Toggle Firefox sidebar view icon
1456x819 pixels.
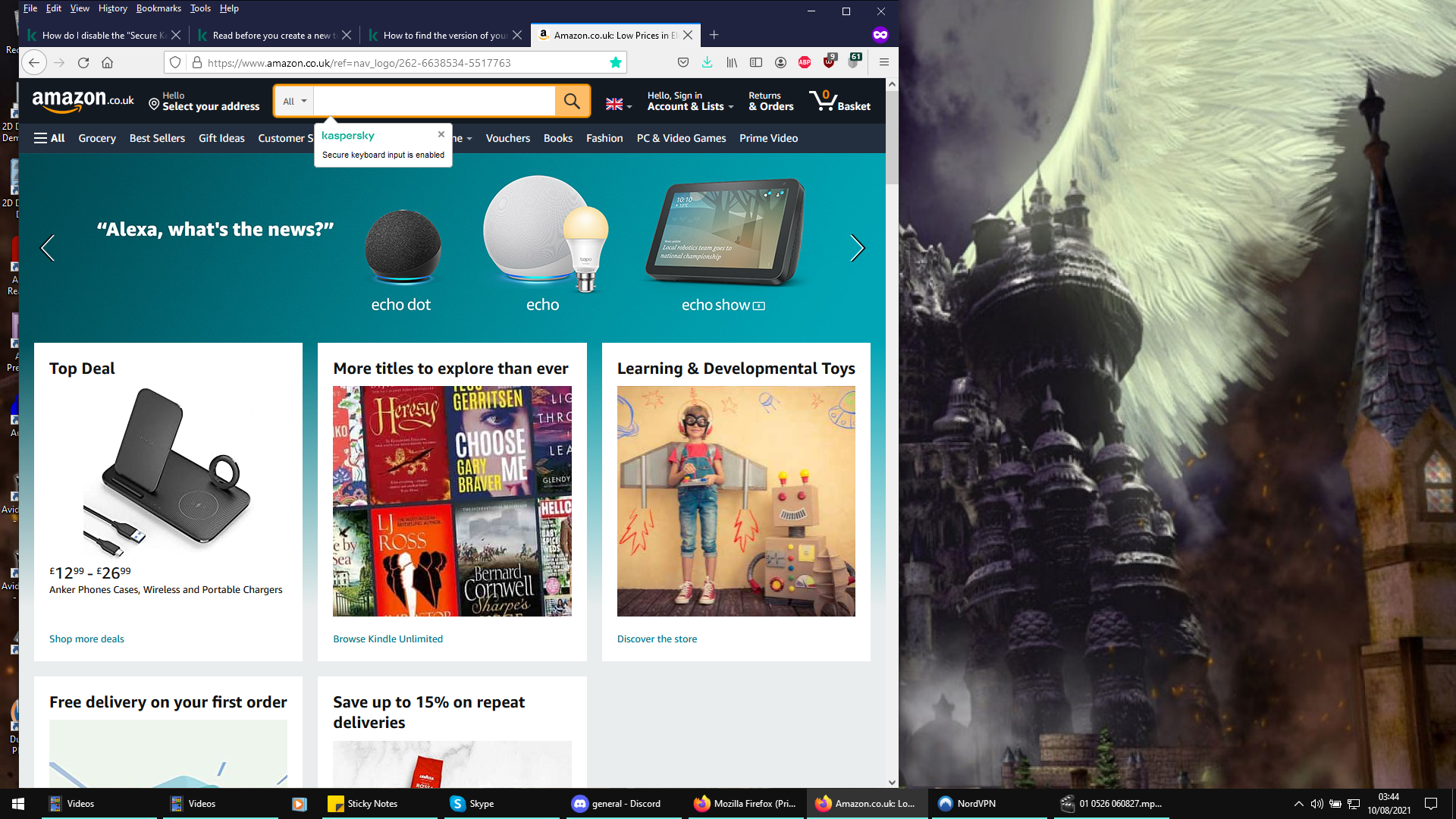(756, 63)
